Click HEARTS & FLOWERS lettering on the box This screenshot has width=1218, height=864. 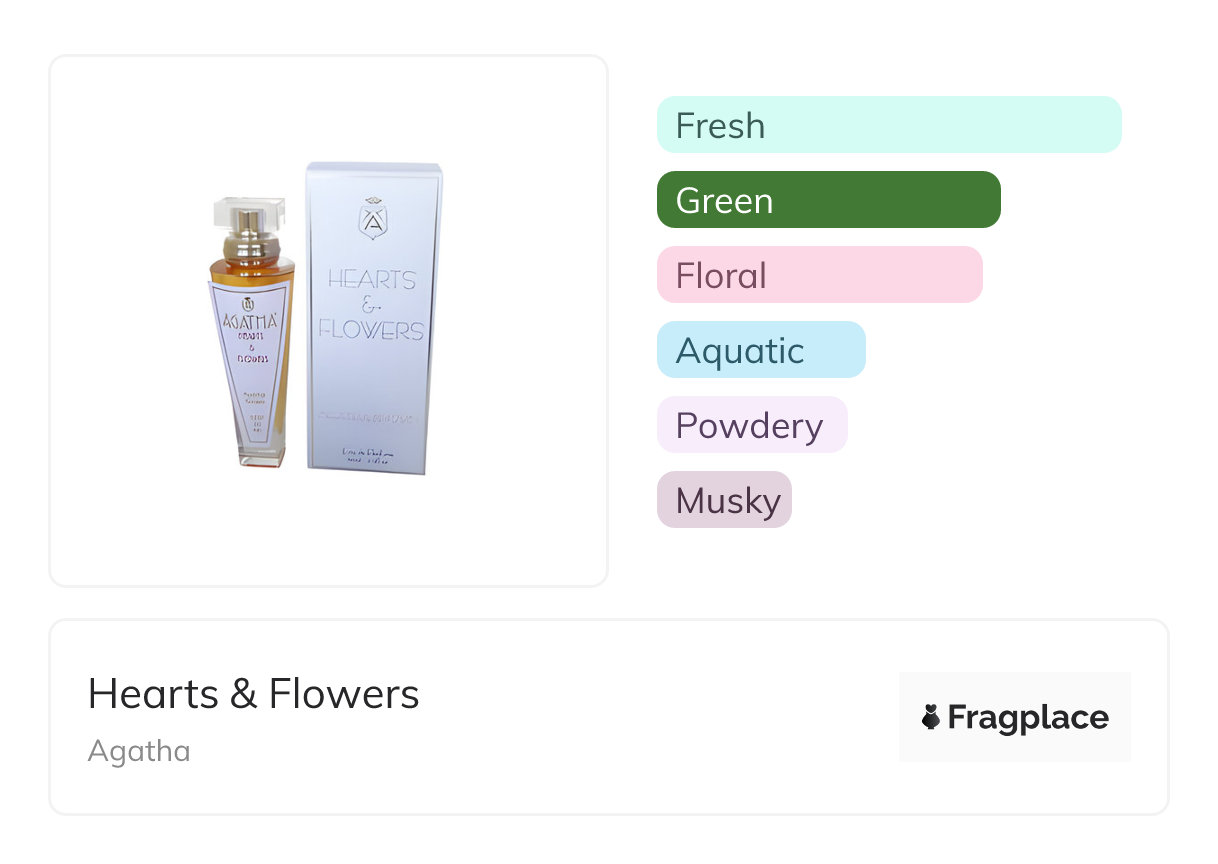[371, 304]
